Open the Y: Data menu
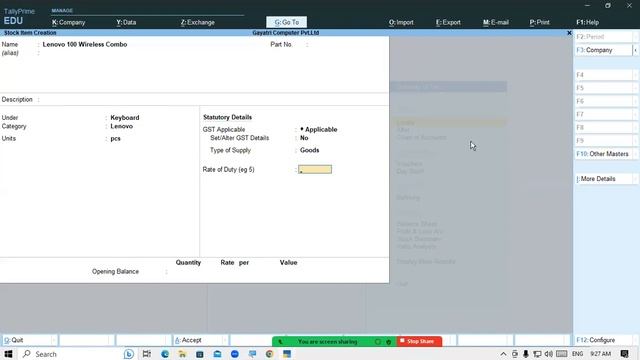 pos(126,22)
